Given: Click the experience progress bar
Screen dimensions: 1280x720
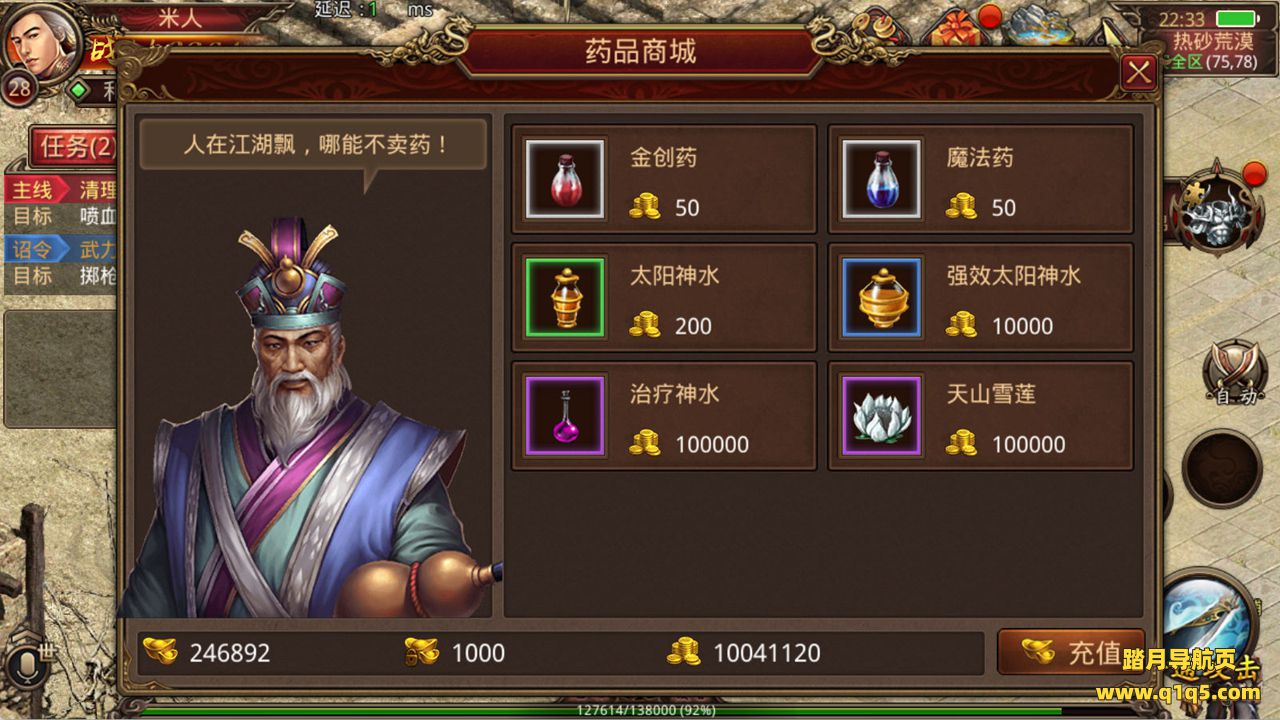Looking at the screenshot, I should click(640, 711).
